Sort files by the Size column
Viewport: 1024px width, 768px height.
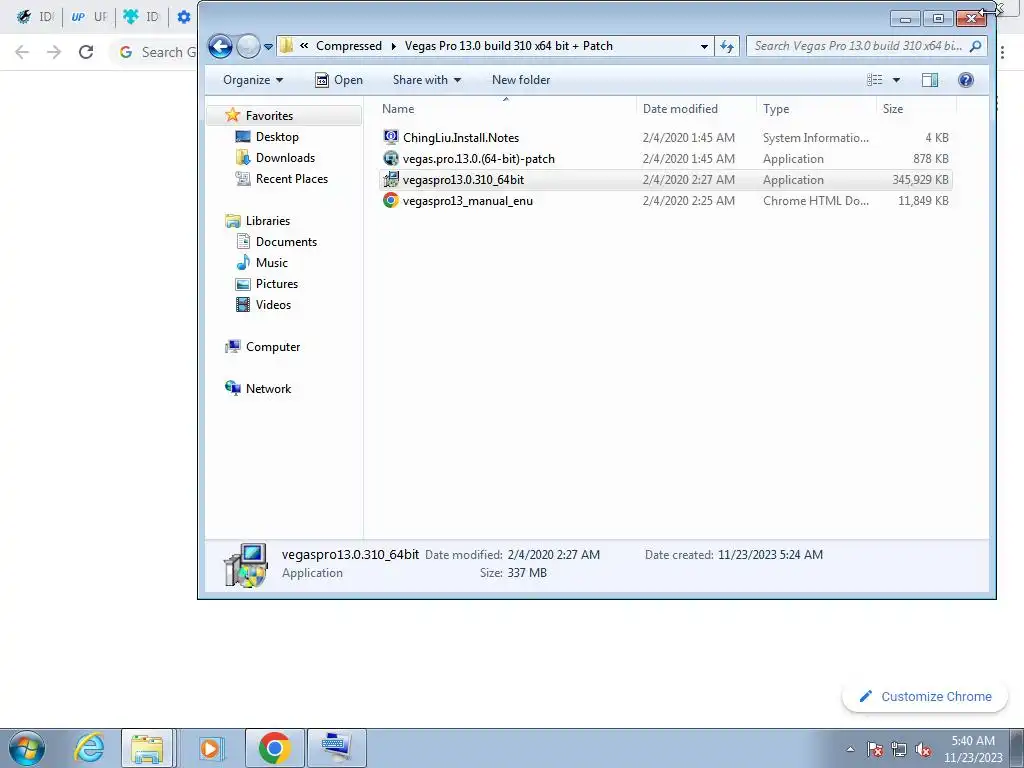tap(916, 108)
